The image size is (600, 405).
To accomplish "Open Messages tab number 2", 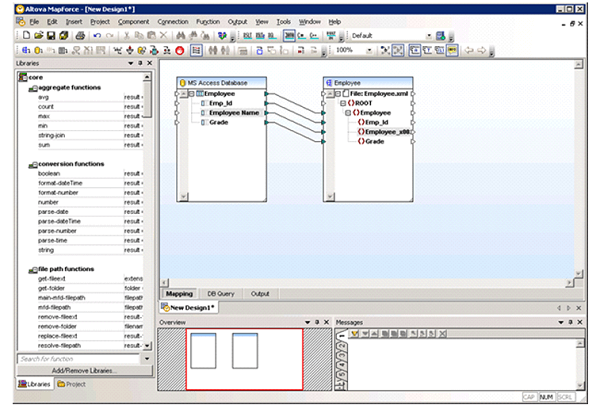I will (342, 347).
